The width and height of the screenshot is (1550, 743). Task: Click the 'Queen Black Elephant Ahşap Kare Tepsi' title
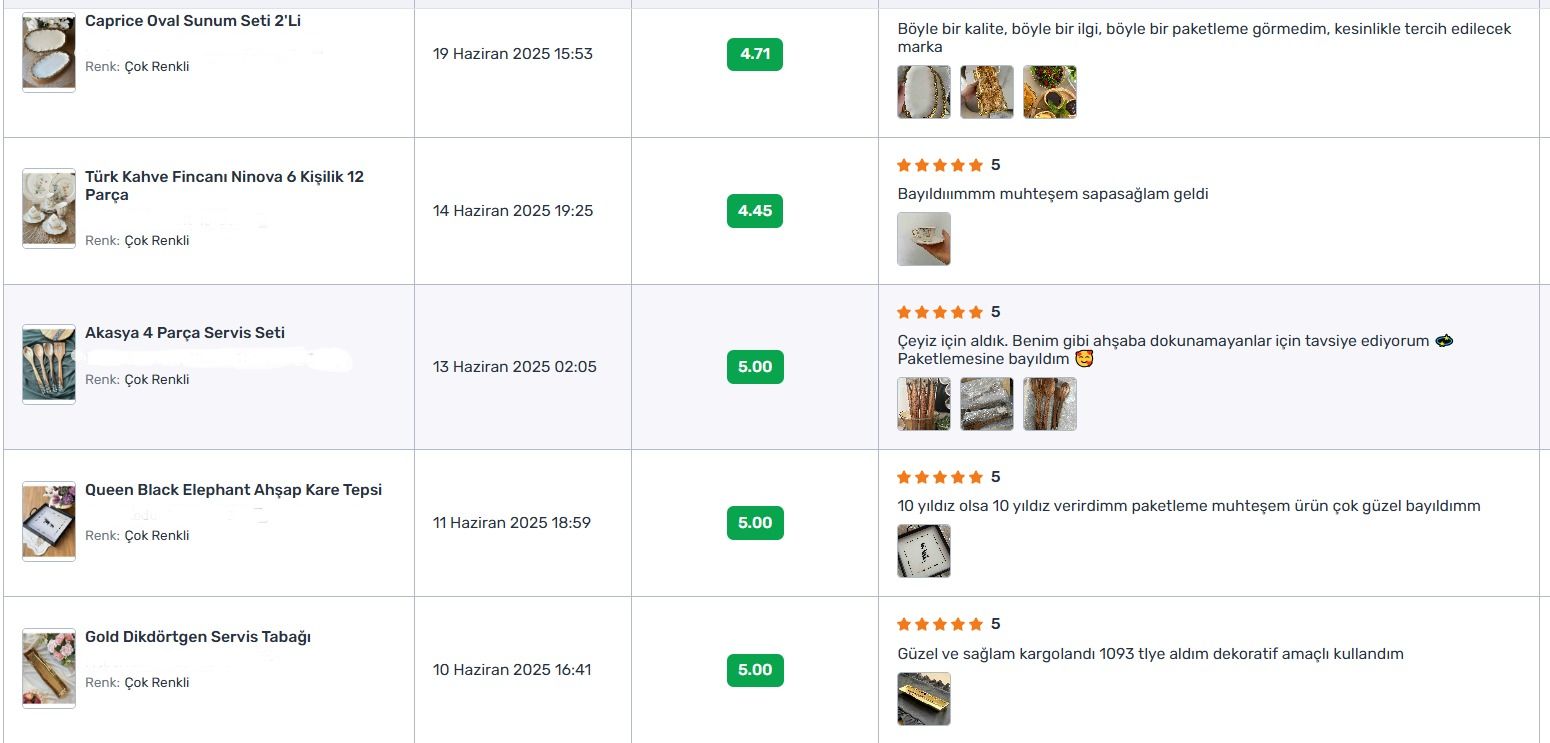pyautogui.click(x=233, y=490)
